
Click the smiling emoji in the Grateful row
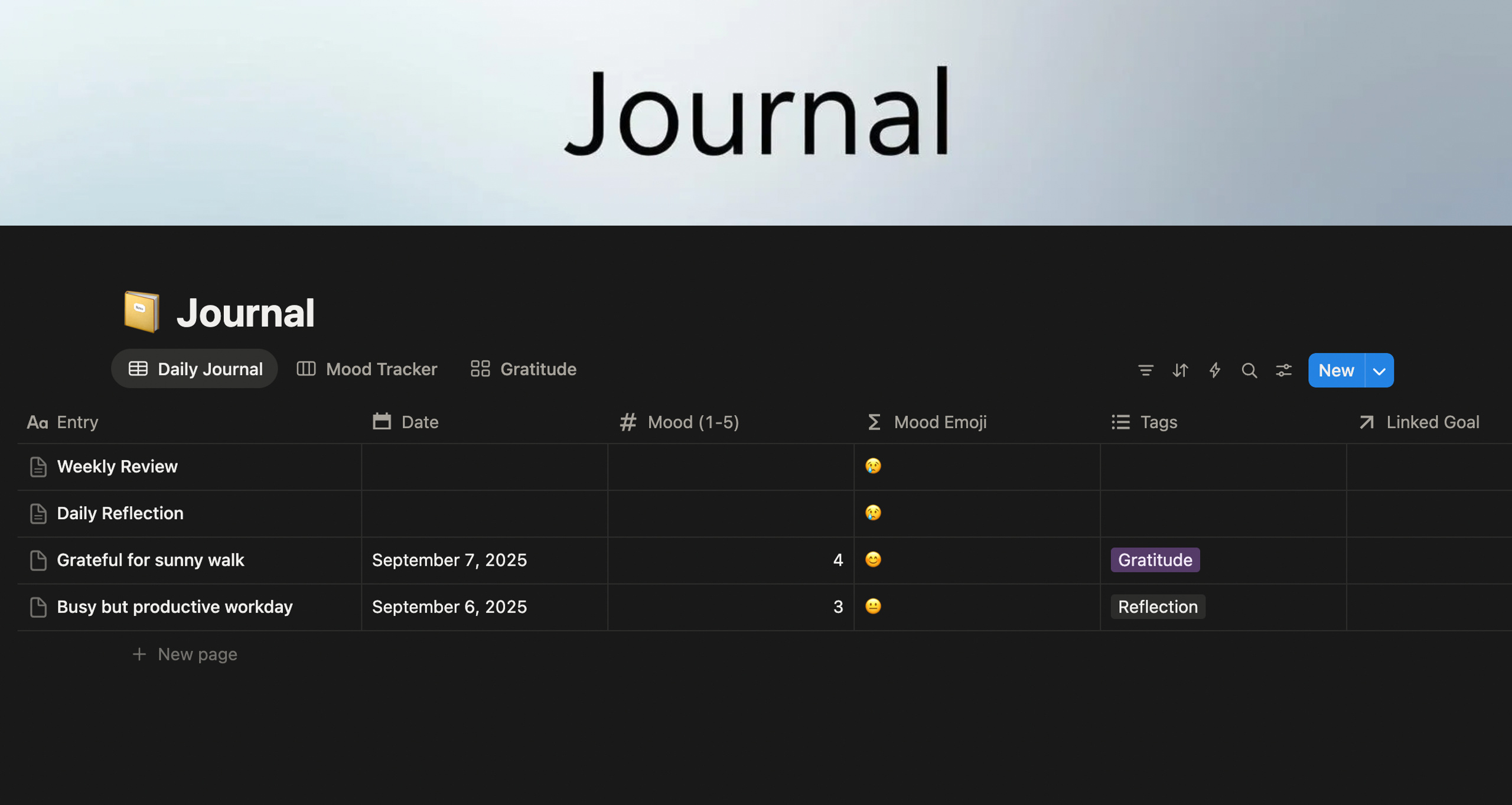point(873,559)
